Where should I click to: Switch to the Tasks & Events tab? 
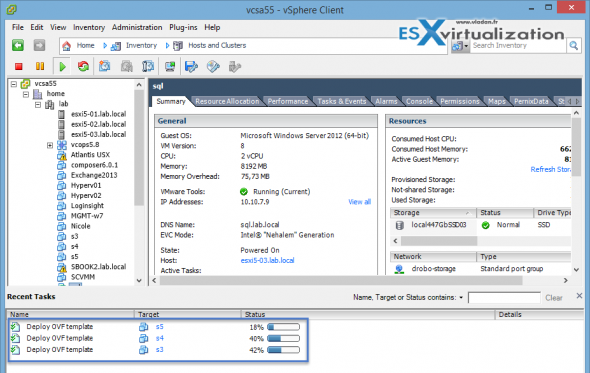(x=342, y=101)
